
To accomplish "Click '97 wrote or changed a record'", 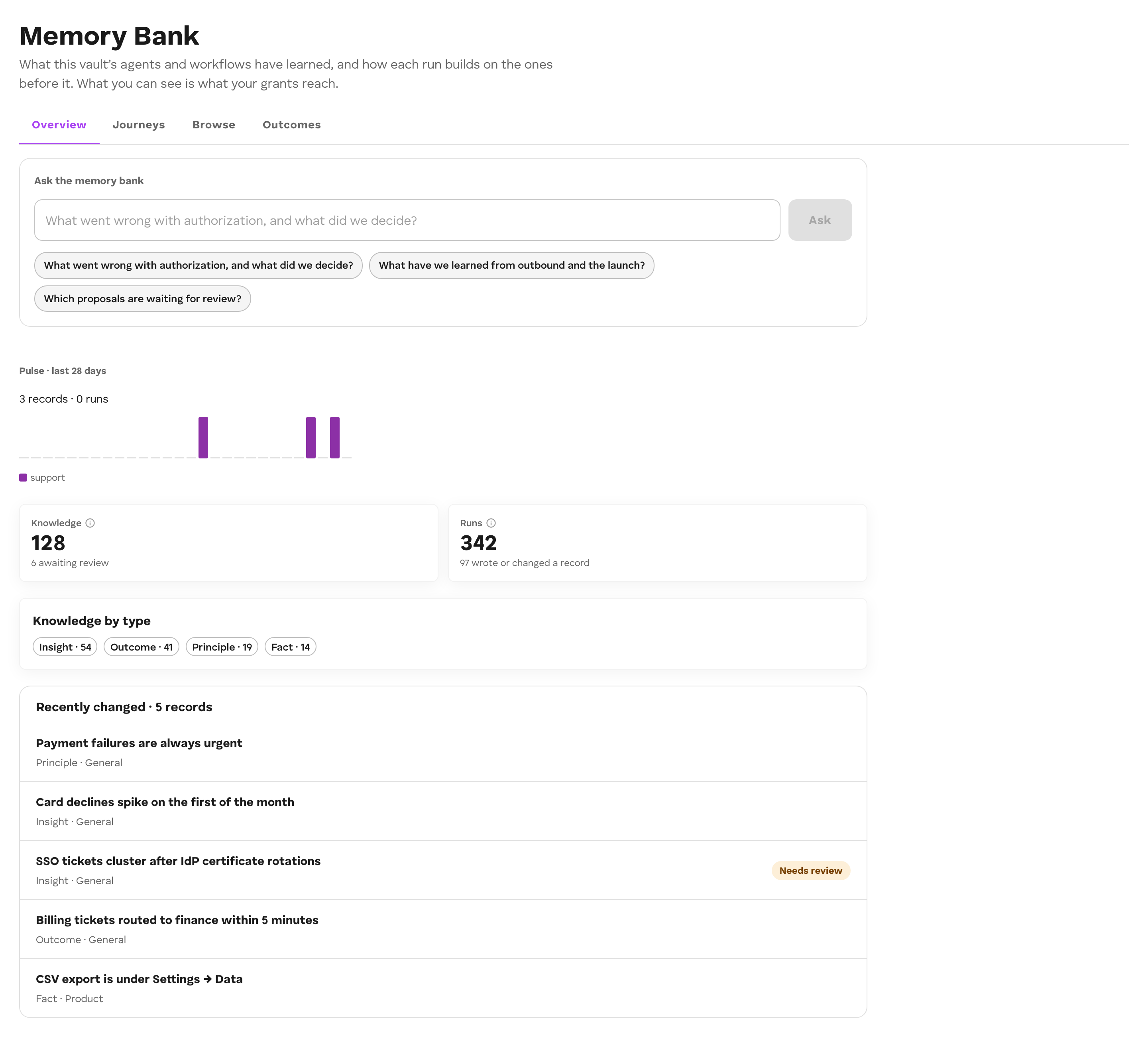I will 525,562.
